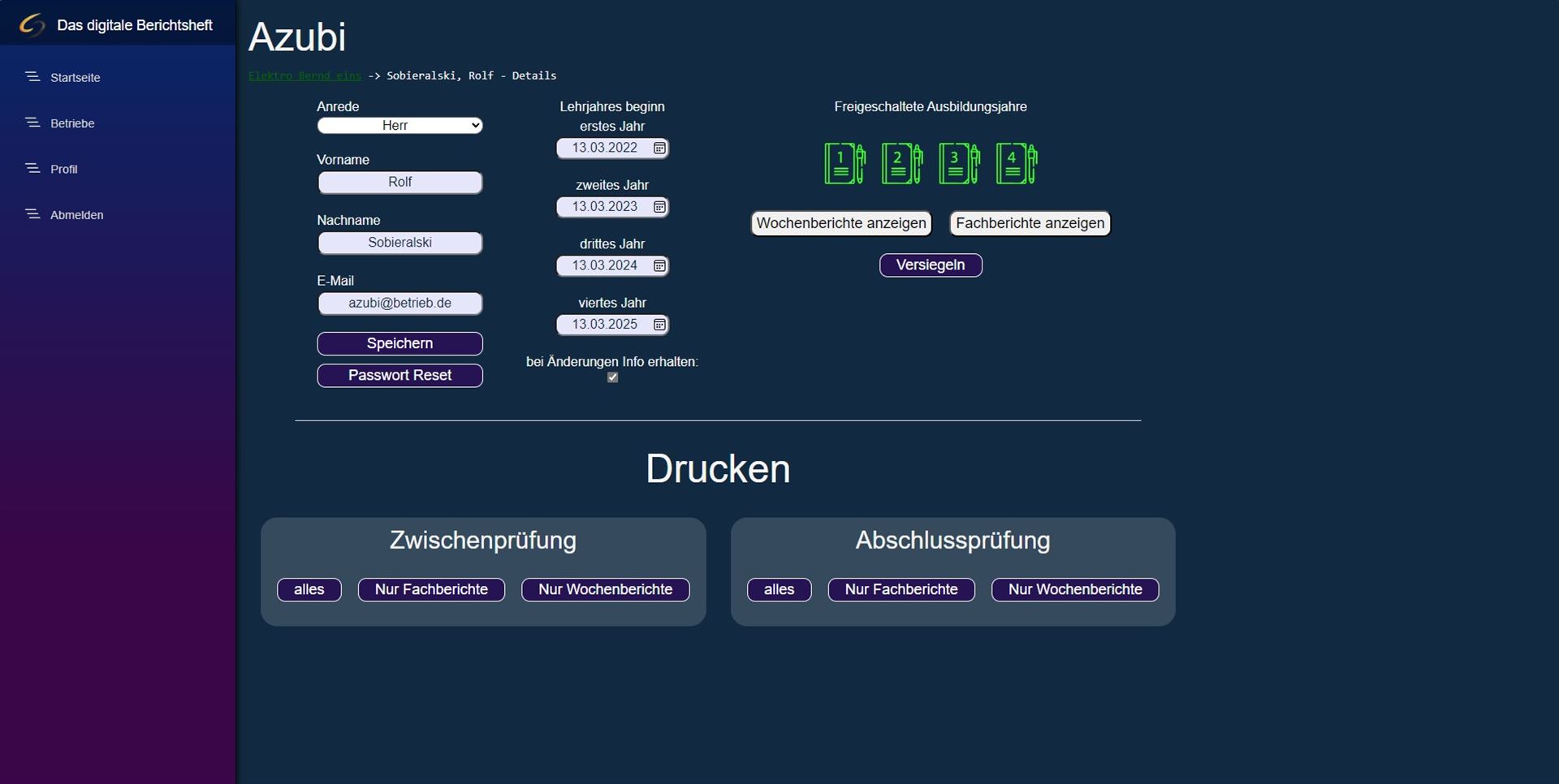Open calendar picker for zweites Jahr
The image size is (1559, 784).
click(x=659, y=207)
